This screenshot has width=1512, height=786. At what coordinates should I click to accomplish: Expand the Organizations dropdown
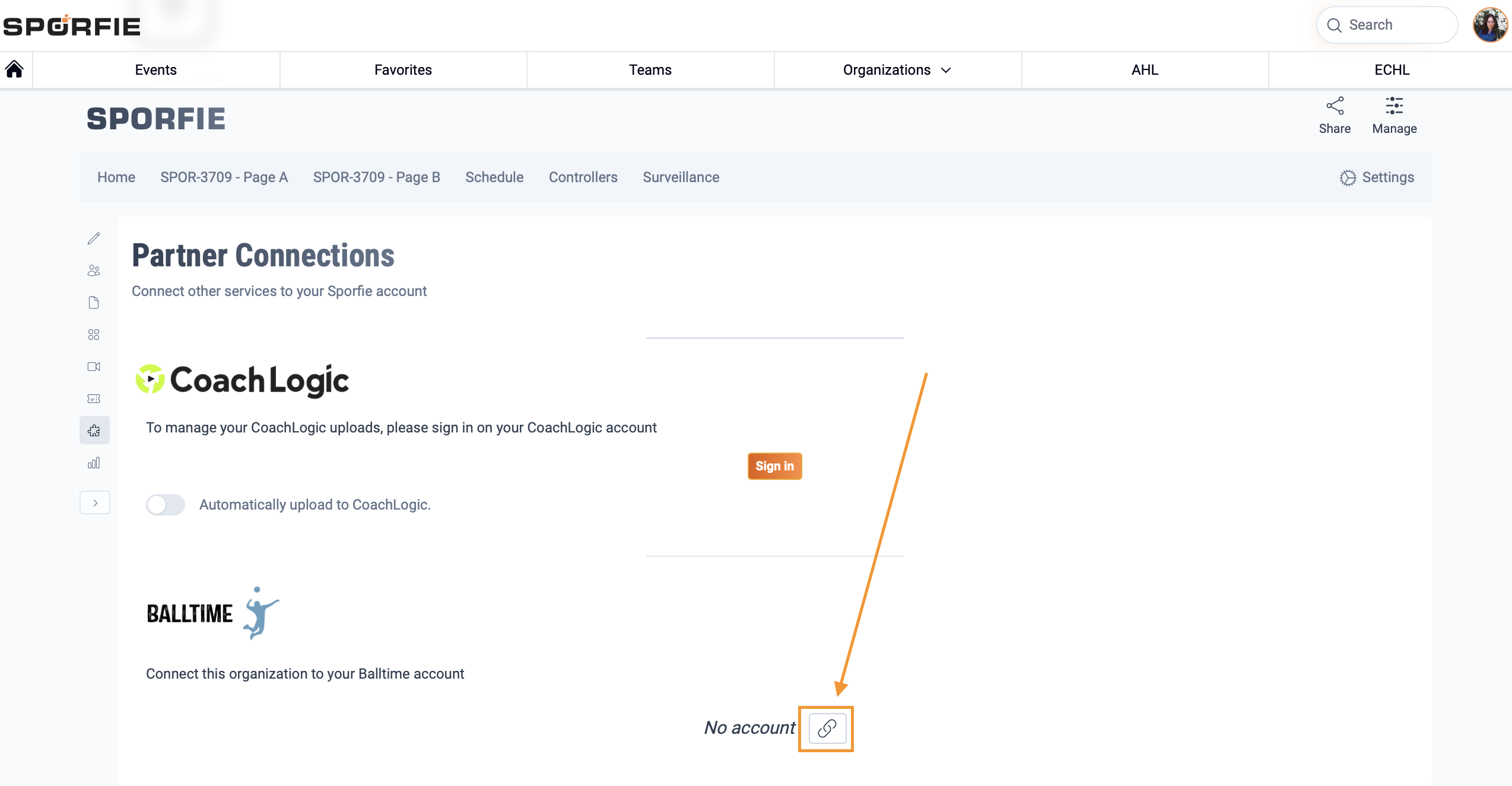pyautogui.click(x=897, y=70)
